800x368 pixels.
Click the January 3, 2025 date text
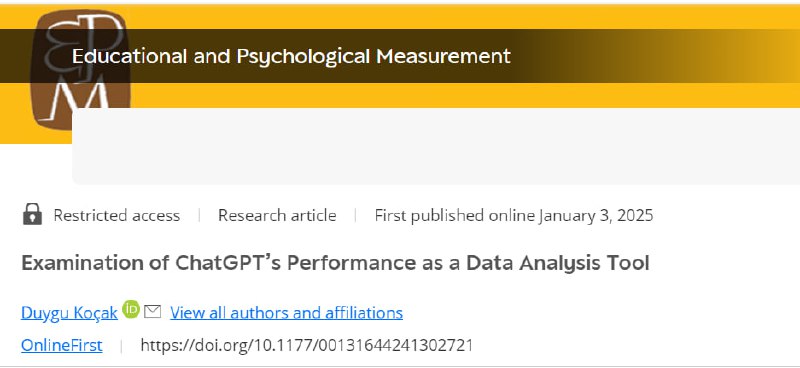[595, 215]
